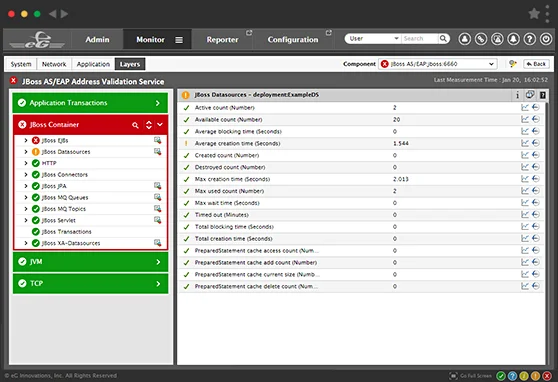Expand the TCP layer

[158, 284]
